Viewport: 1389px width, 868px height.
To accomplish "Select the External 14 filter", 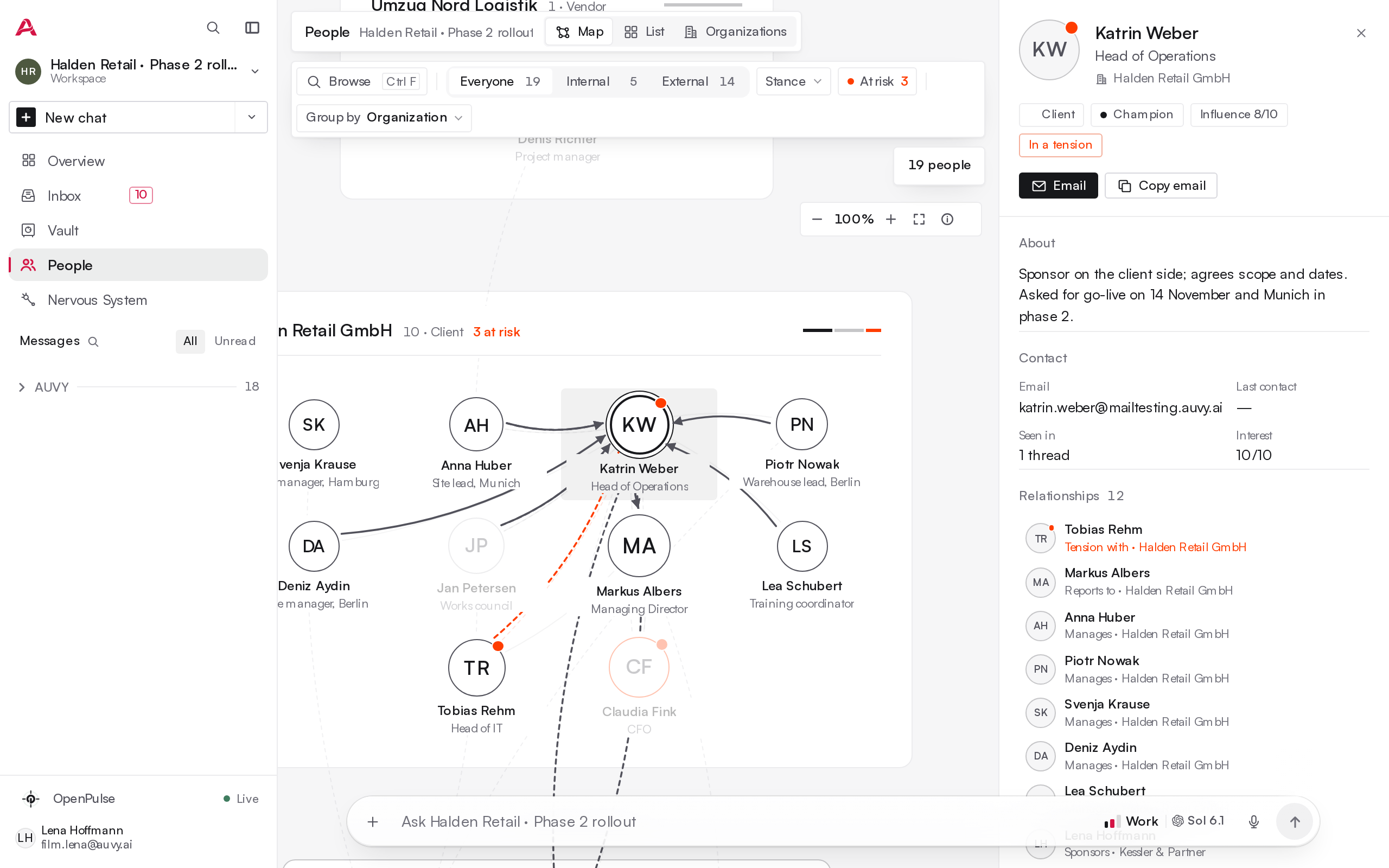I will 698,81.
